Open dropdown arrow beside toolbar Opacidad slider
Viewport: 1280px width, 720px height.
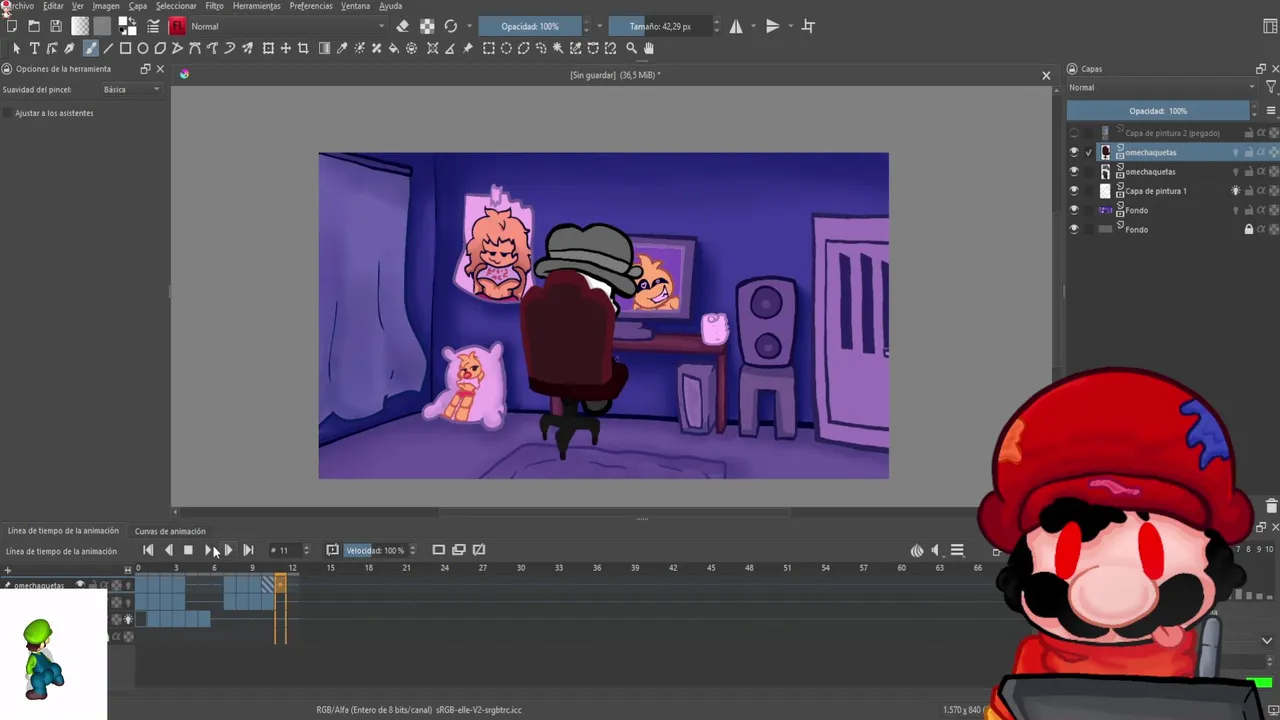(x=599, y=26)
